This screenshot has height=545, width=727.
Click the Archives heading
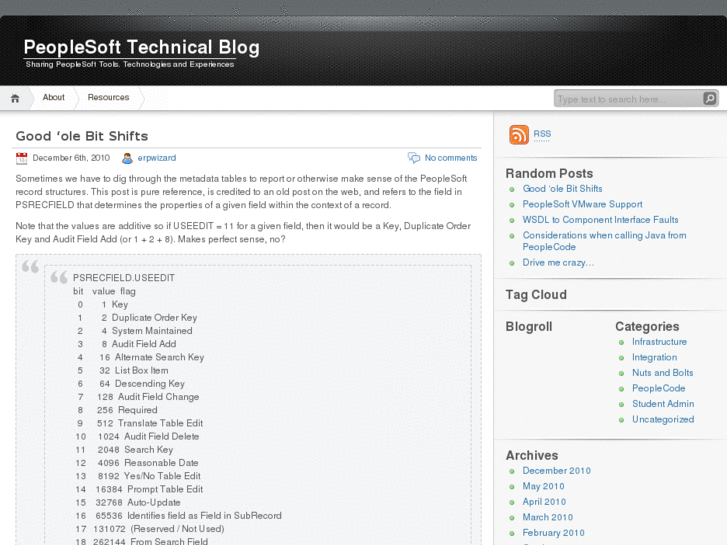click(532, 455)
